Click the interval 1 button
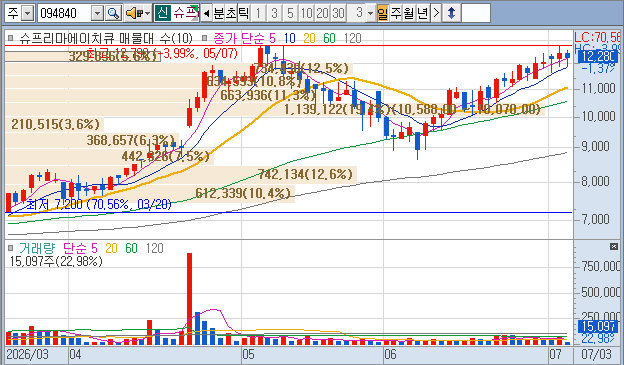The width and height of the screenshot is (624, 365). [x=258, y=13]
